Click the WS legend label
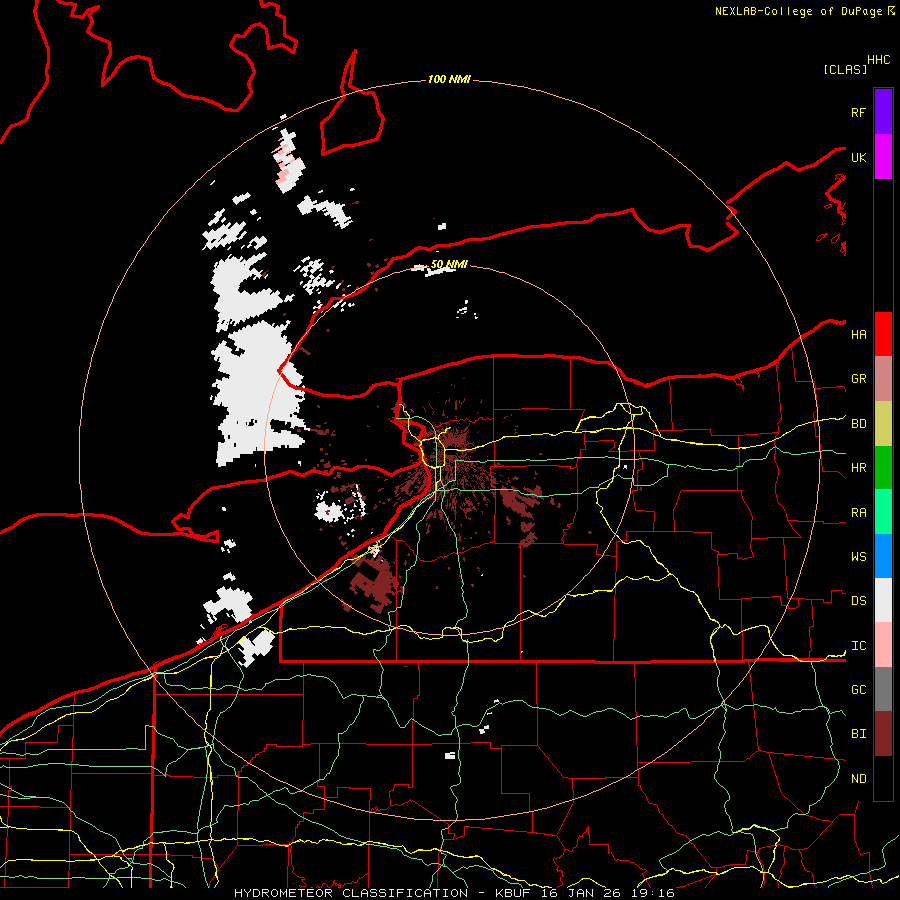Viewport: 900px width, 900px height. coord(858,557)
